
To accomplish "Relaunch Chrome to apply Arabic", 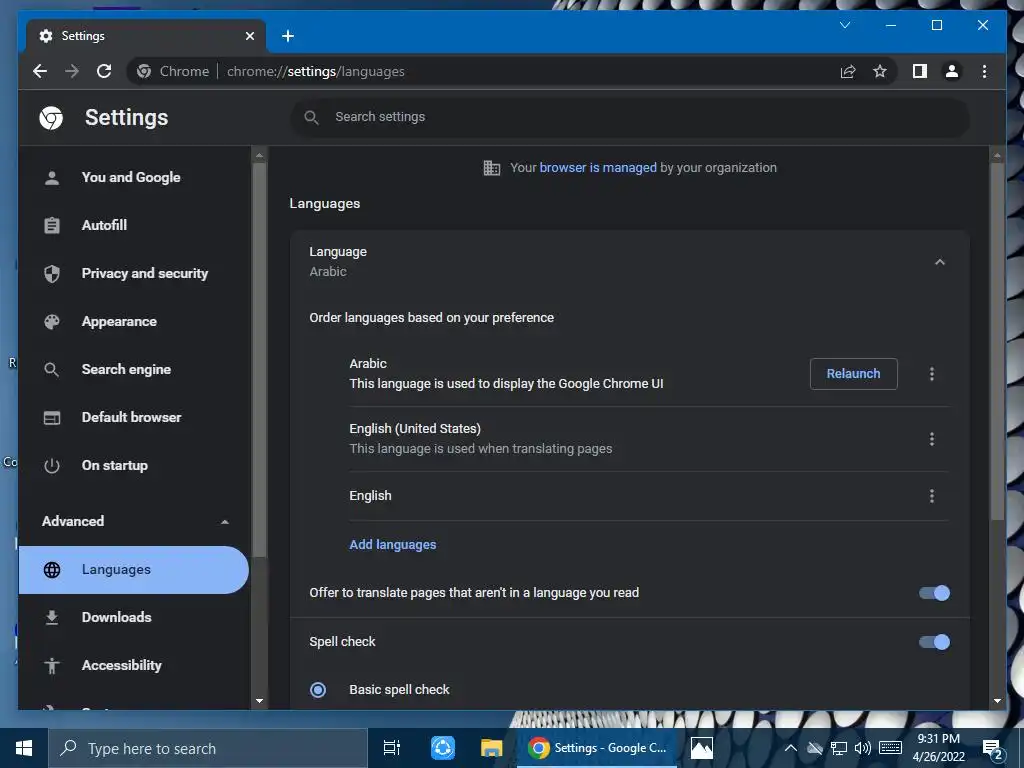I will point(854,374).
